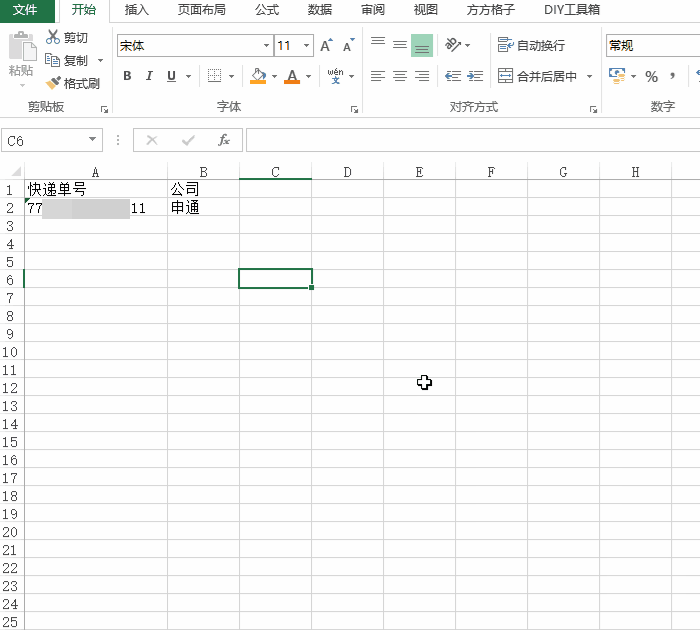The width and height of the screenshot is (700, 630).
Task: Toggle italic formatting
Action: click(x=149, y=76)
